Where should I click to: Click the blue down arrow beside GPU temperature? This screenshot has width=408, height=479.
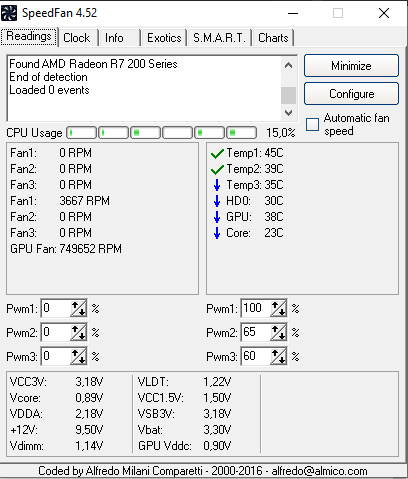pyautogui.click(x=217, y=217)
